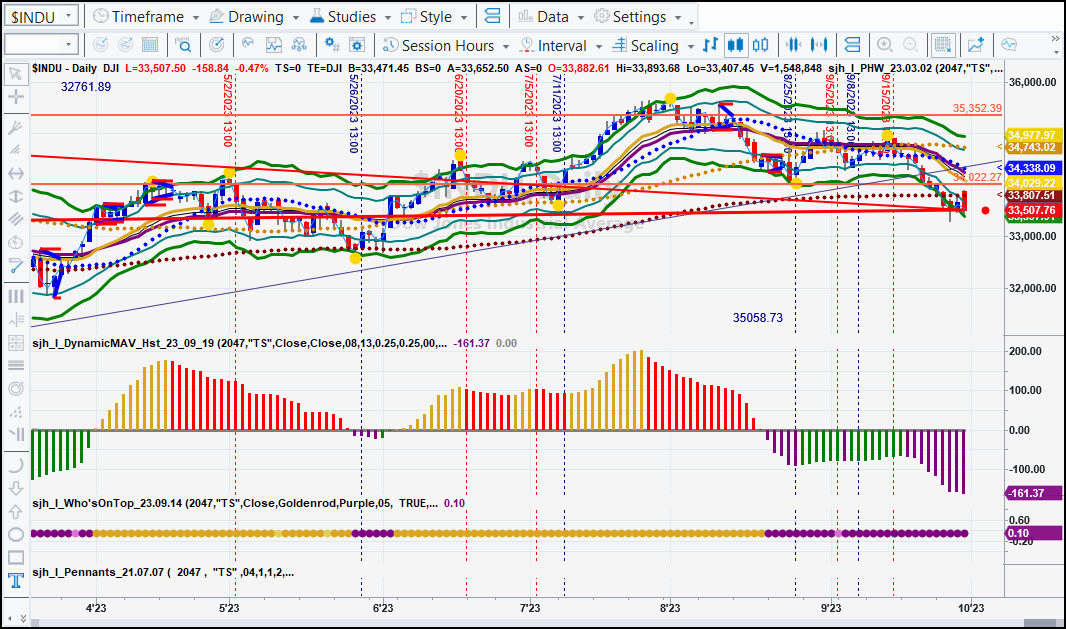Click the 34,338.09 blue price label
Image resolution: width=1066 pixels, height=629 pixels.
tap(1031, 168)
